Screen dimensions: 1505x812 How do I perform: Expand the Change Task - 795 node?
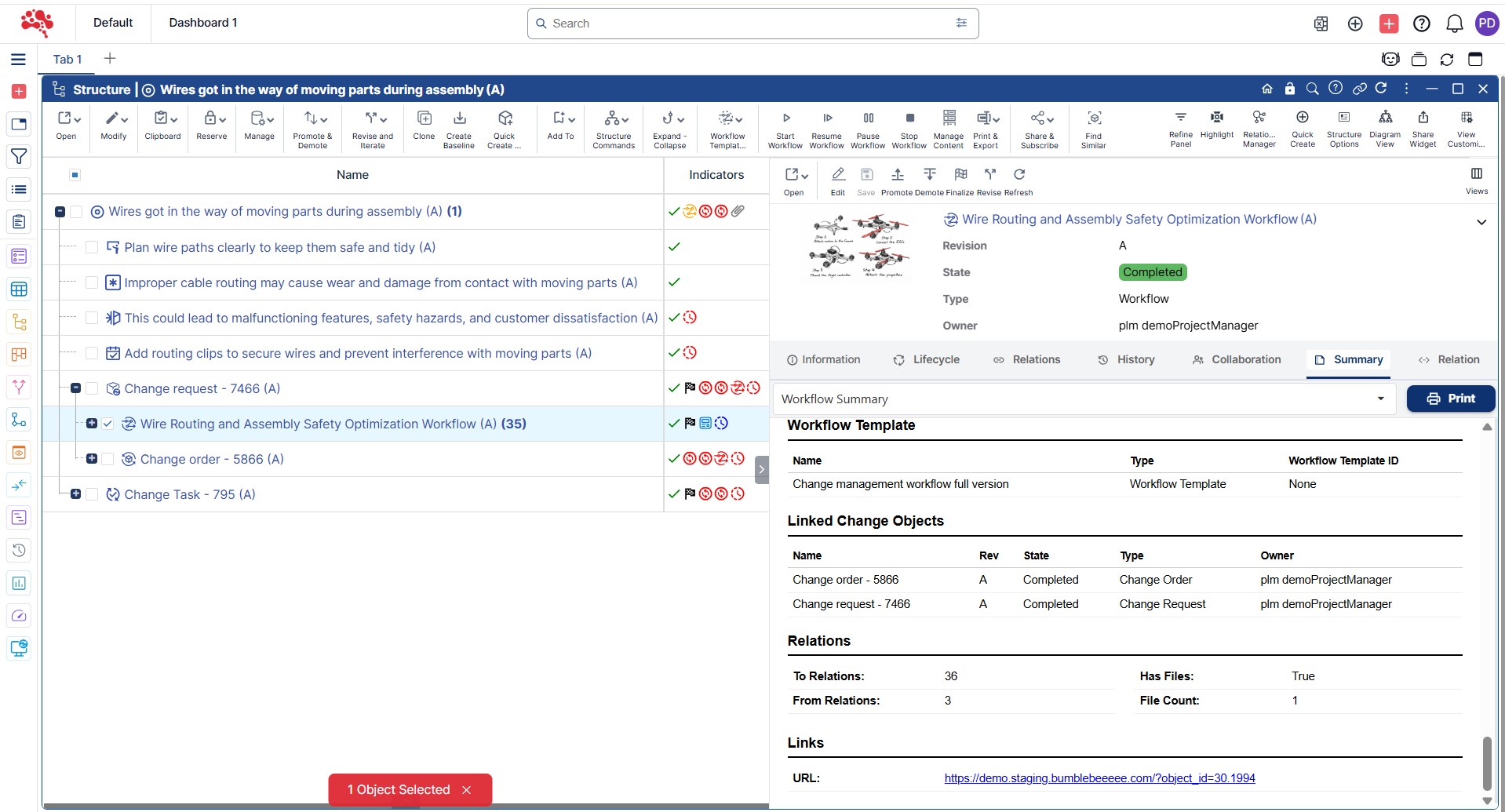[x=75, y=494]
